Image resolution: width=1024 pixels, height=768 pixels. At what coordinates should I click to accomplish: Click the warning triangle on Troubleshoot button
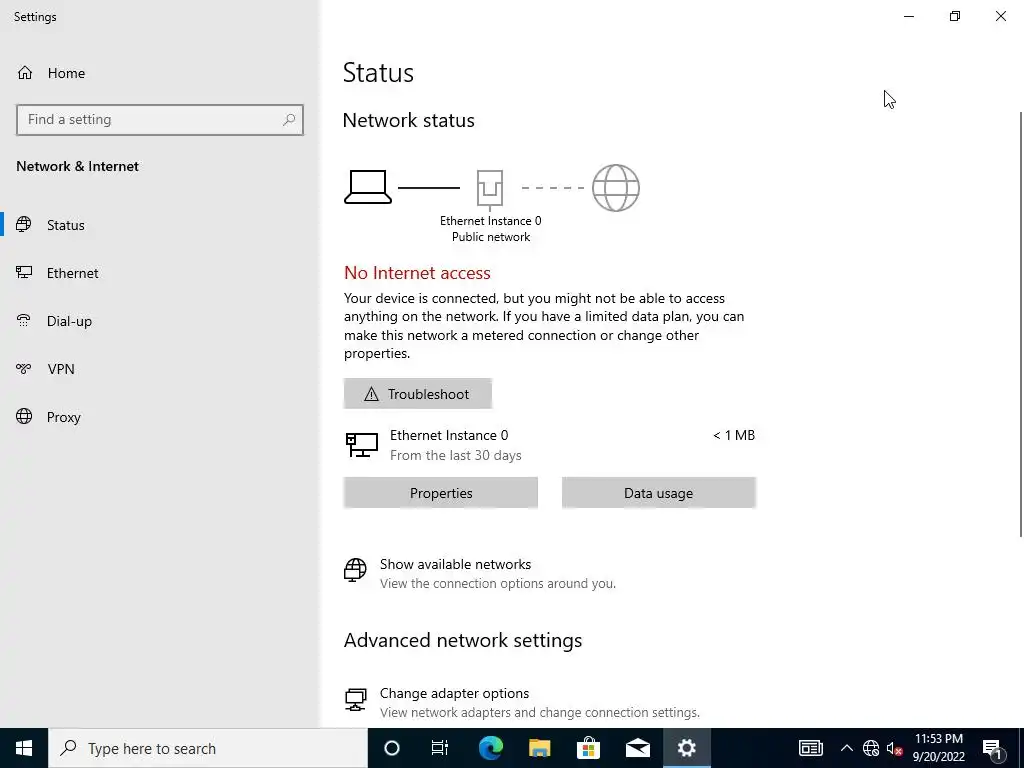coord(371,394)
